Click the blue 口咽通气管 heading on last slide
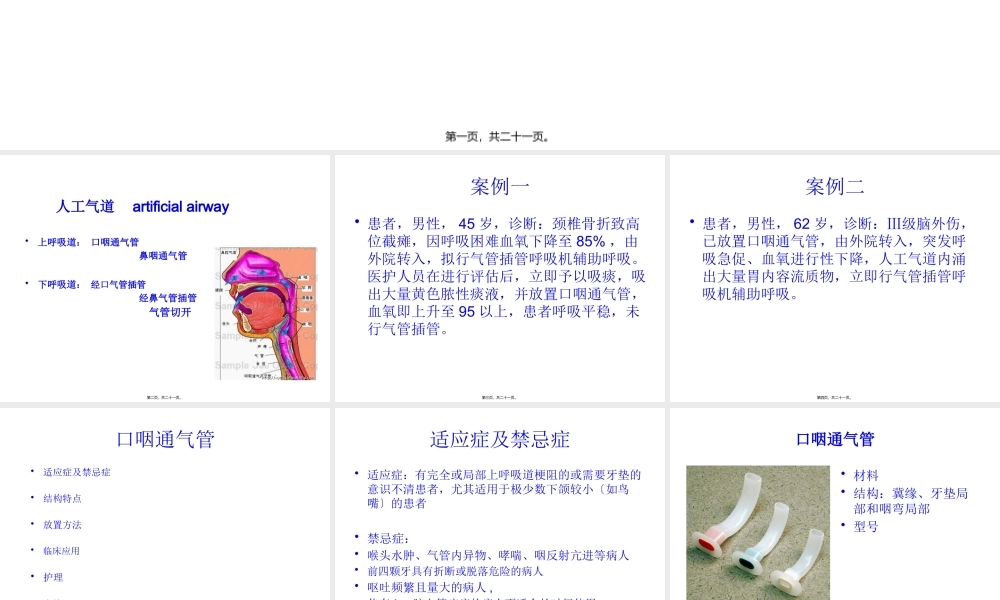 [838, 440]
